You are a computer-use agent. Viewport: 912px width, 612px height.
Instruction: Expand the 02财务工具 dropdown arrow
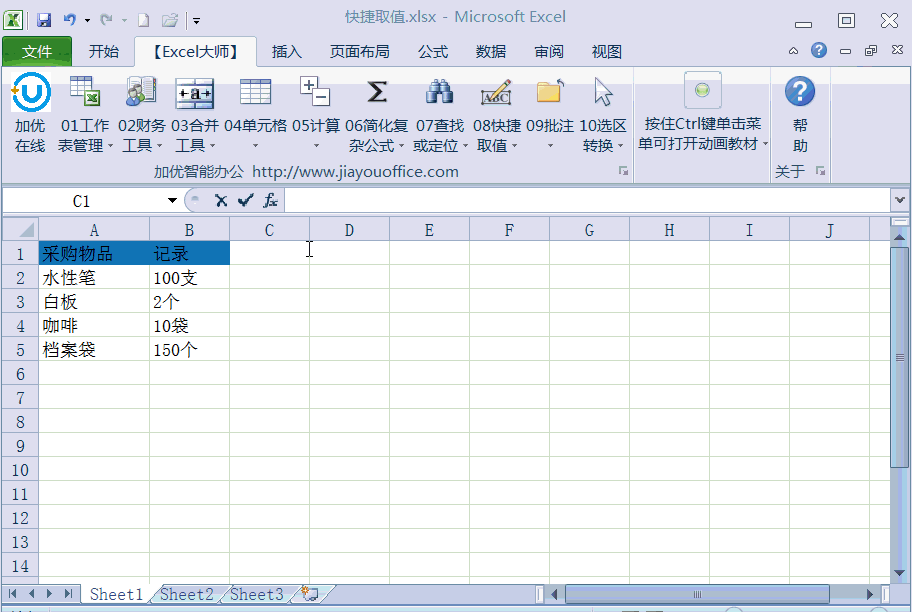(159, 145)
